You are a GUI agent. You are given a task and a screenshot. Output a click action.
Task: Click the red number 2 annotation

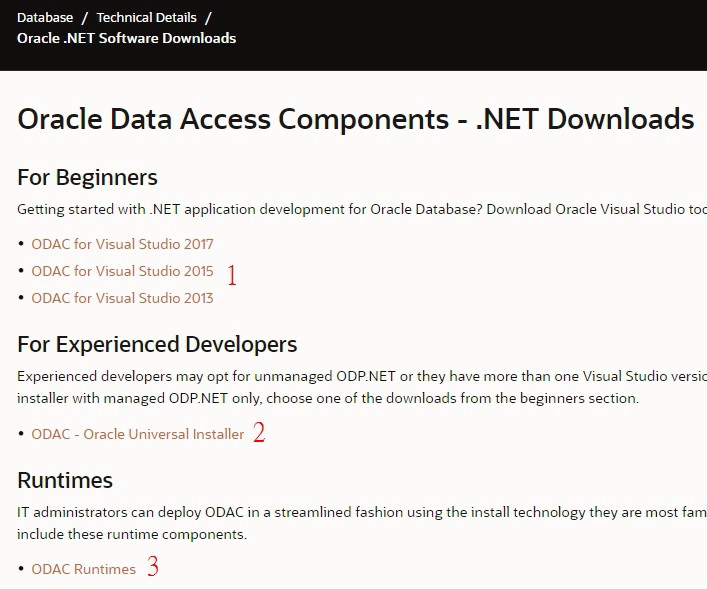259,433
